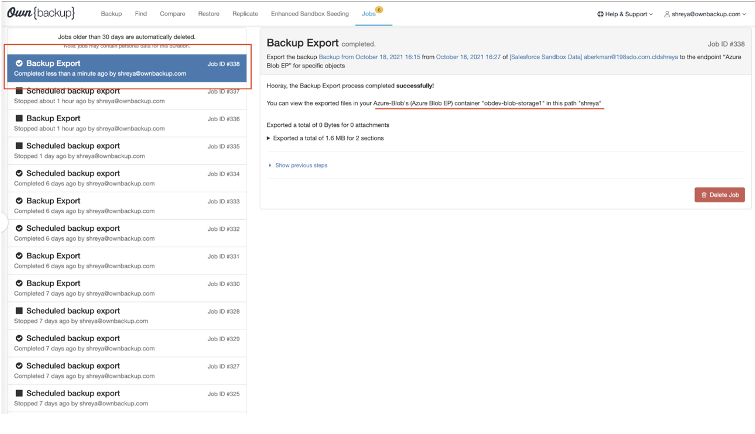The height and width of the screenshot is (434, 755).
Task: Go to the Backup menu
Action: (111, 13)
